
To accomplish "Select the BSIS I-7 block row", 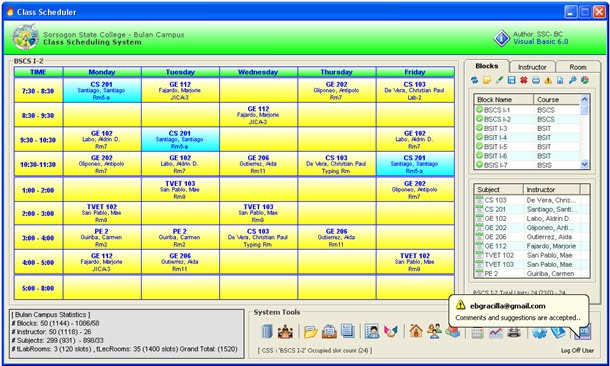I will [x=527, y=165].
